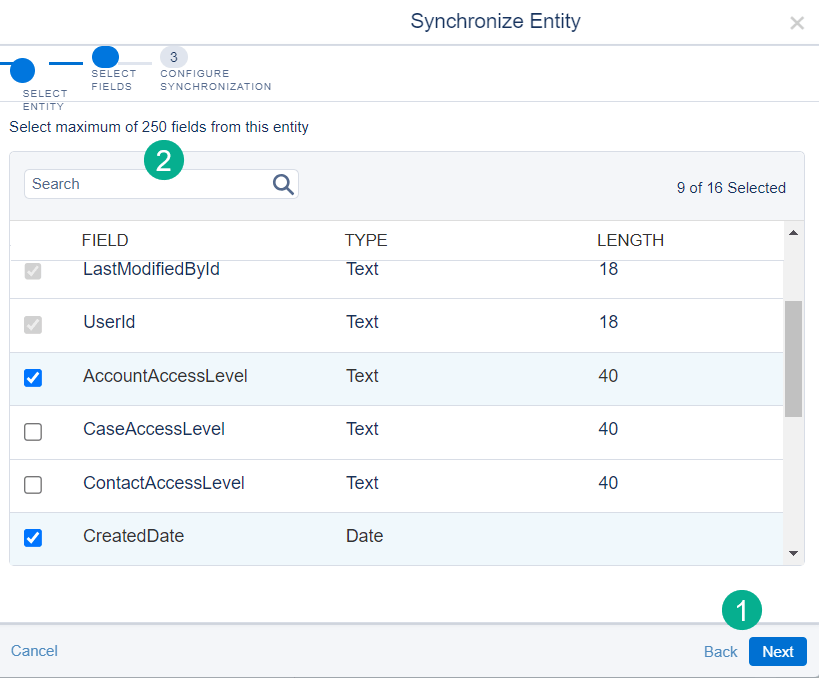Uncheck the AccountAccessLevel checkbox
The image size is (819, 678).
pyautogui.click(x=33, y=377)
